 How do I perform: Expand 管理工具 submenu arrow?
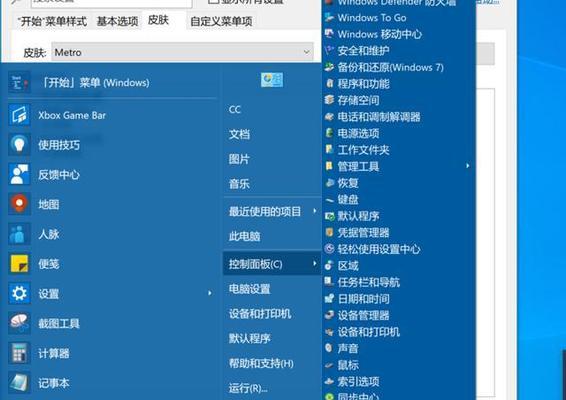pos(468,166)
